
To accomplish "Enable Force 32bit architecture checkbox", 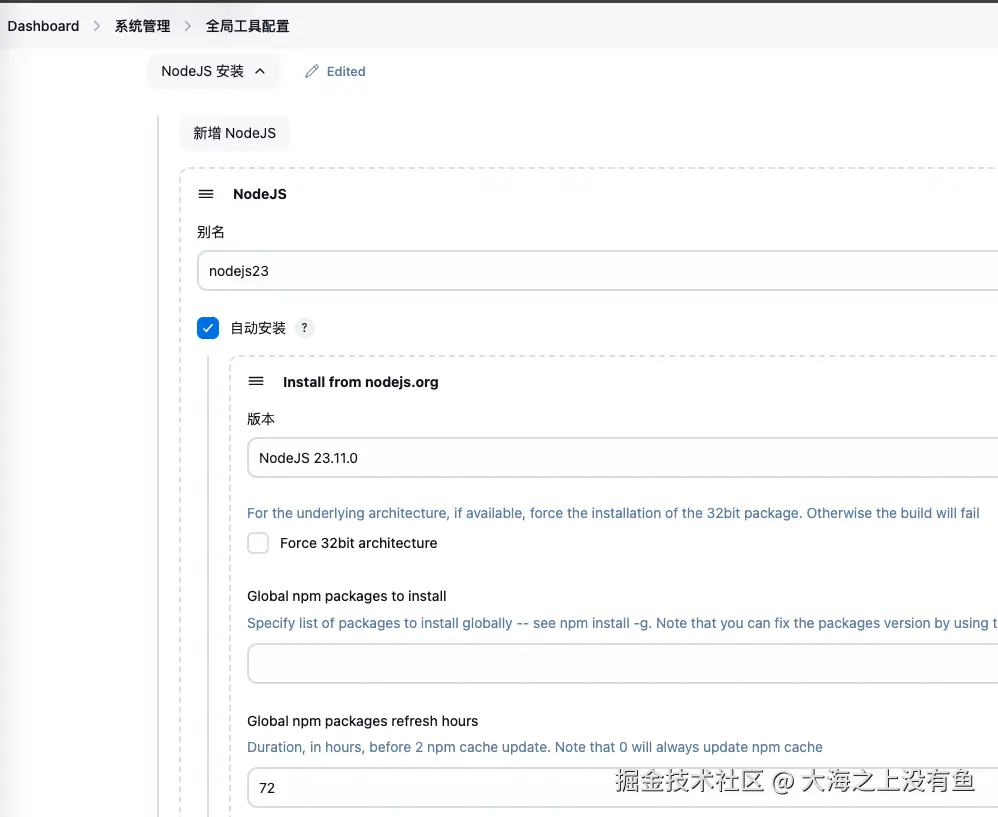I will 258,543.
